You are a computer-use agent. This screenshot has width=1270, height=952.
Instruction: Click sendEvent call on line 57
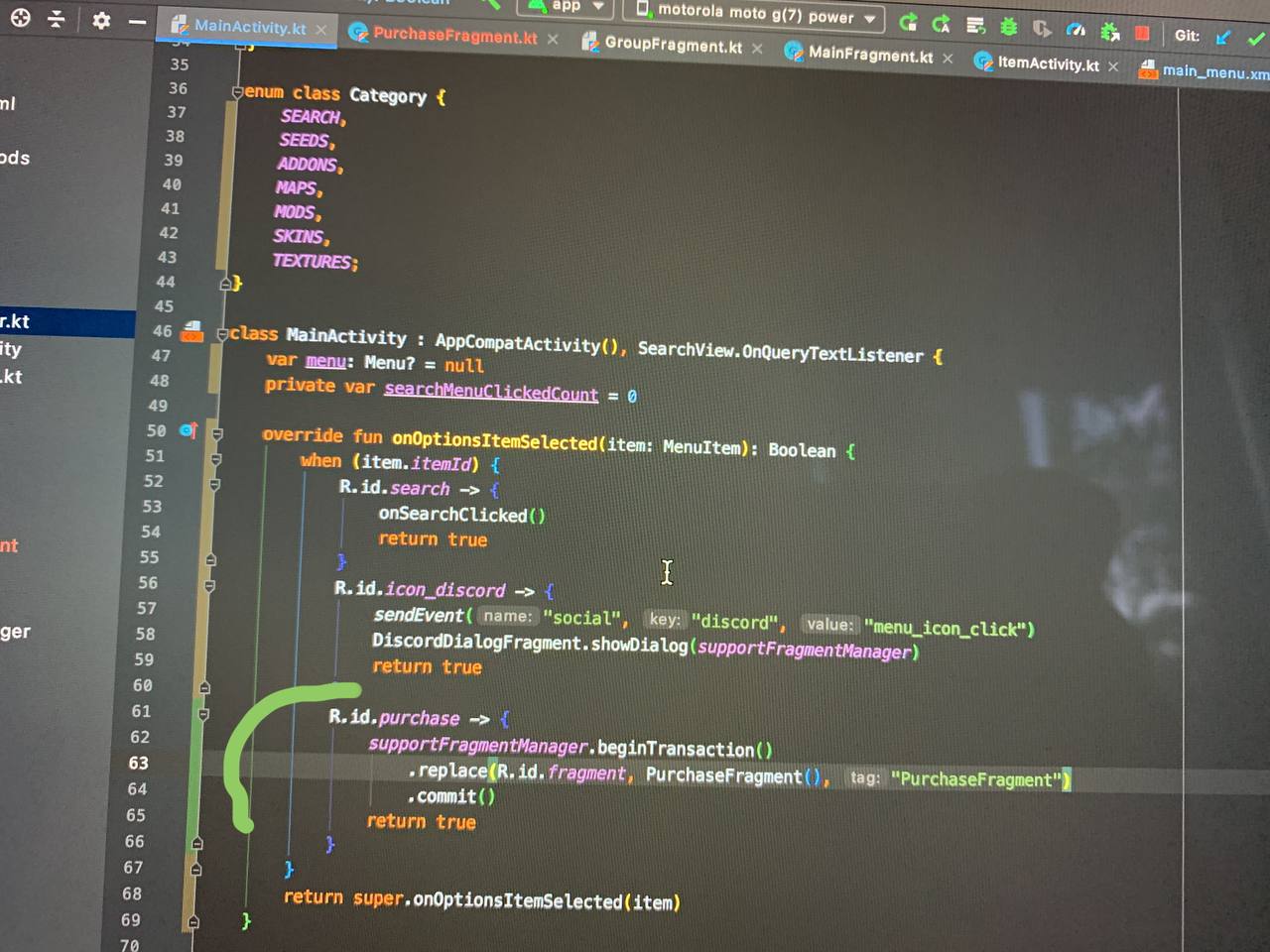[419, 615]
